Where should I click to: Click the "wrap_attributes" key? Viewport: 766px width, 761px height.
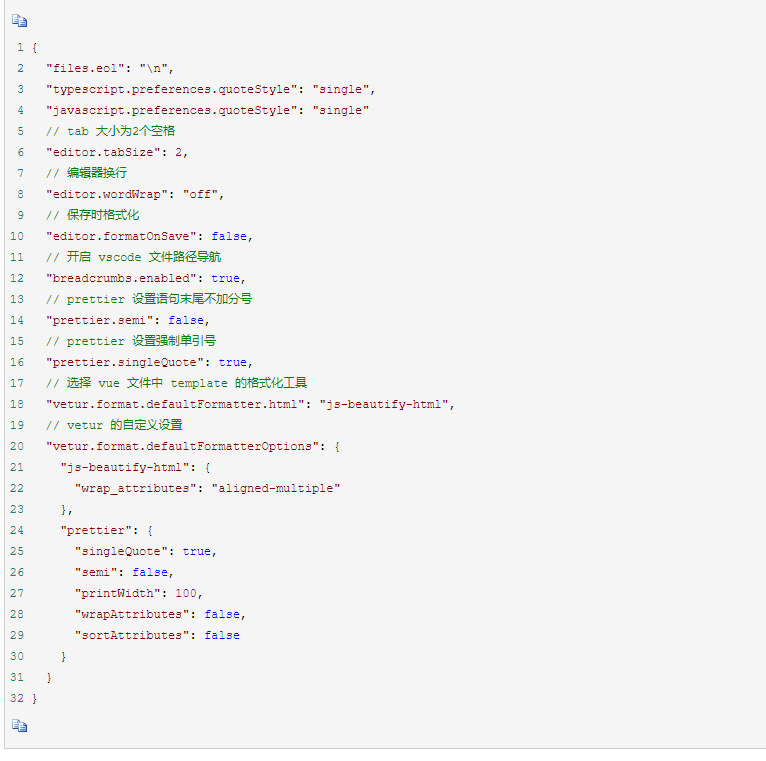(x=135, y=488)
